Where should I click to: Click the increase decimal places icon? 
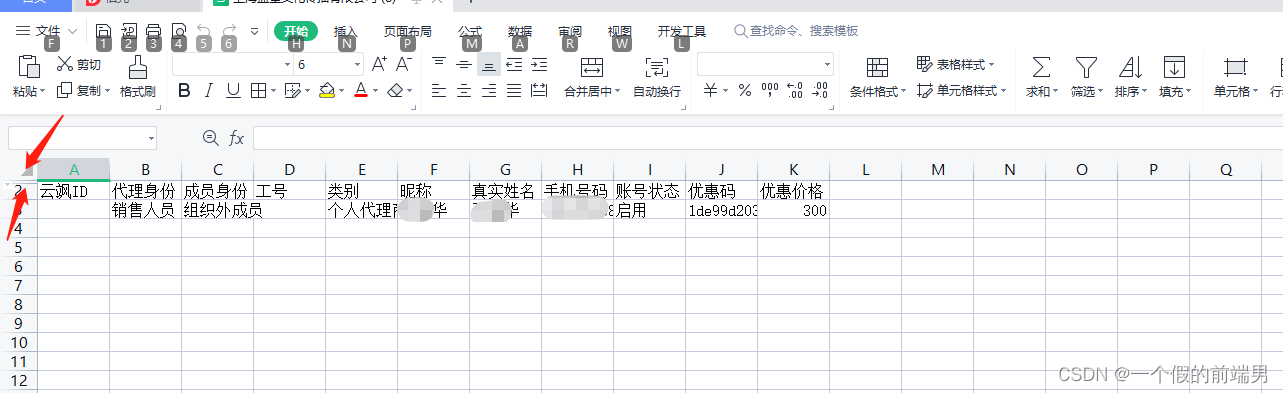[x=795, y=91]
